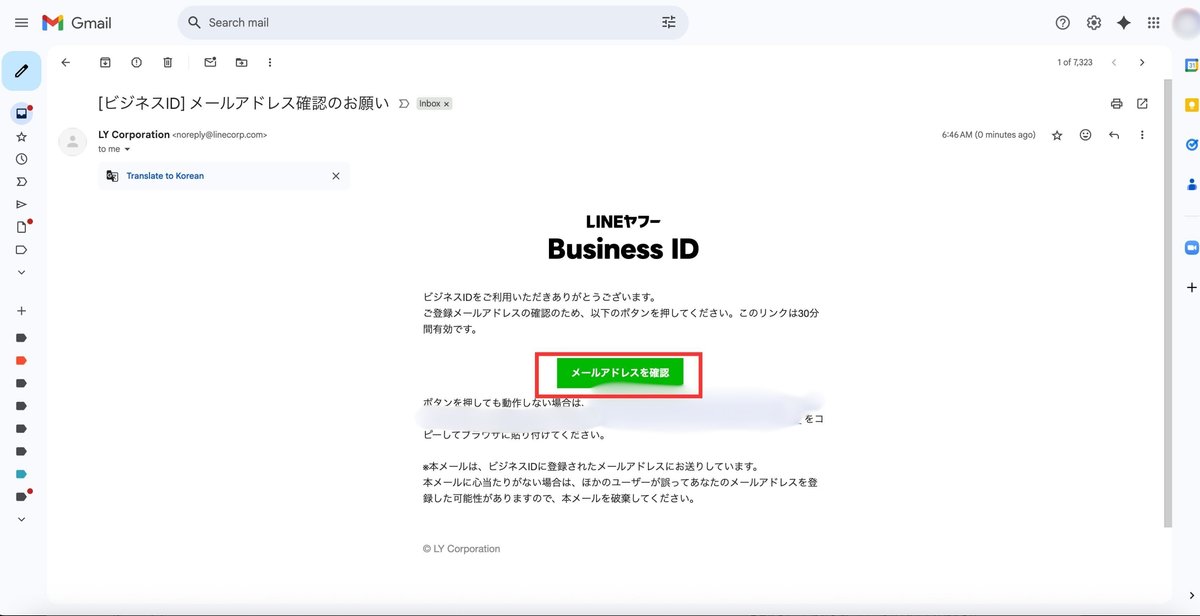
Task: Click timestamp '6:46 AM (0 minutes ago)'
Action: tap(989, 135)
